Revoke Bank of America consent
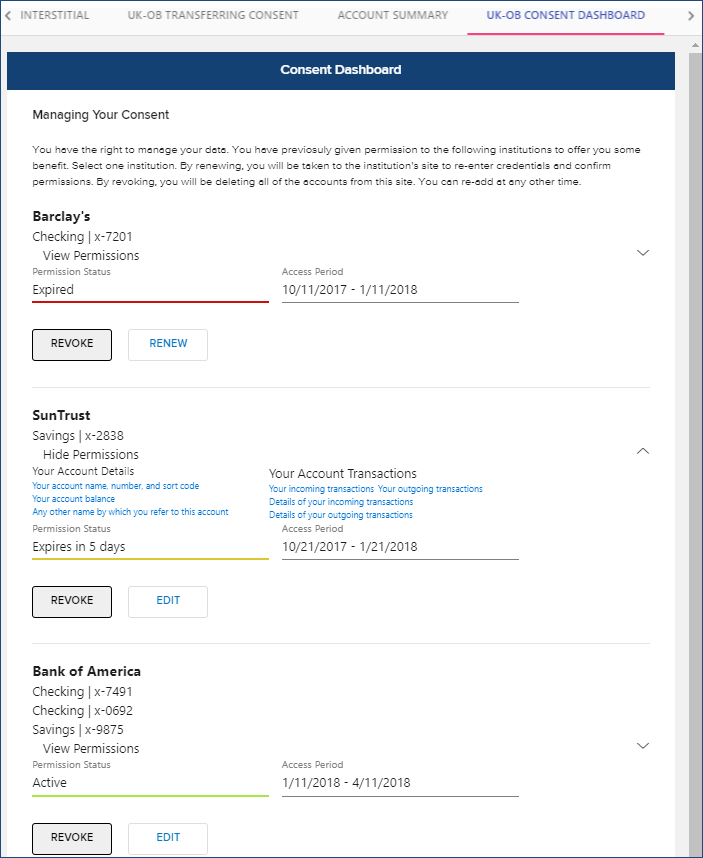The image size is (703, 858). (x=72, y=838)
